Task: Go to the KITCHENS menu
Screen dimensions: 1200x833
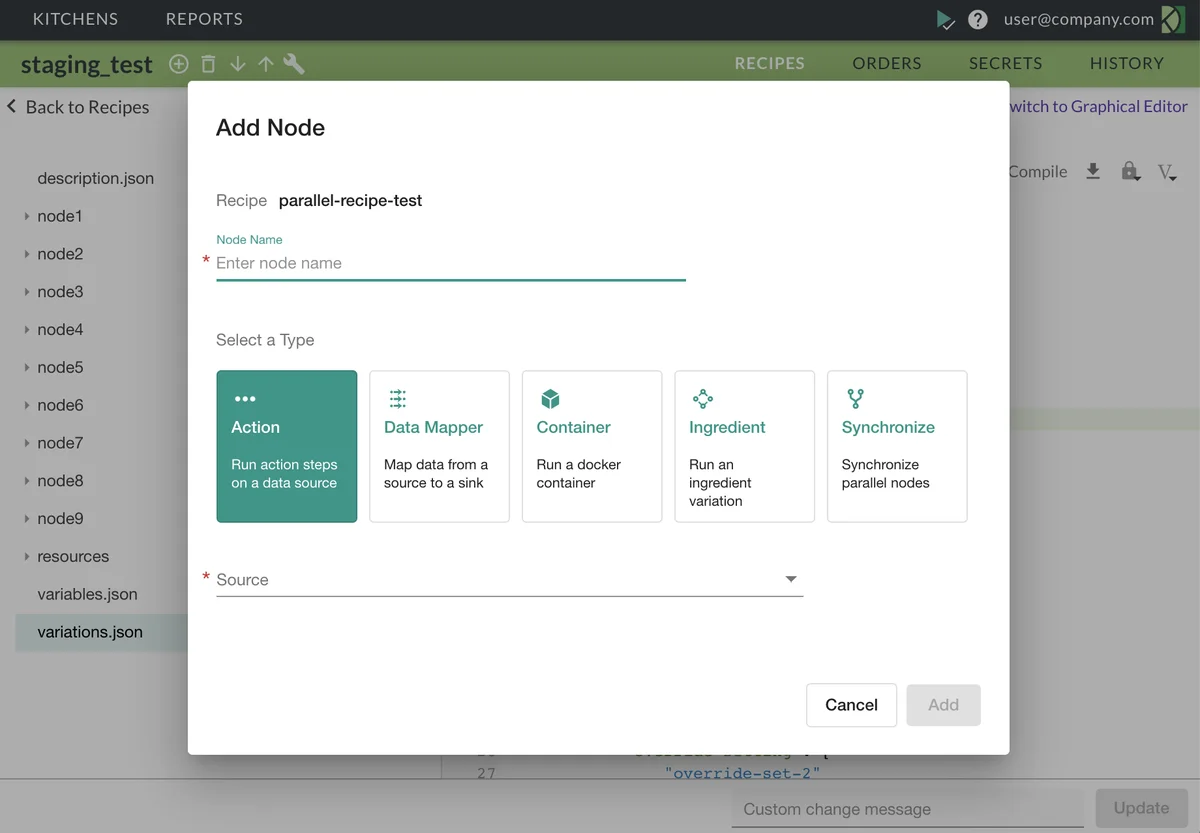Action: pos(75,19)
